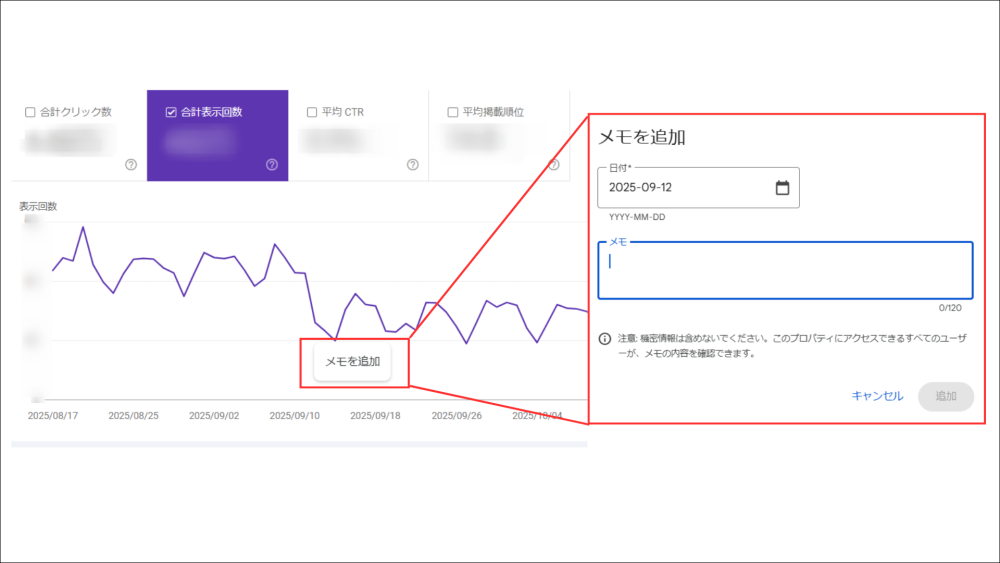Cancel the dialog with キャンセル
This screenshot has height=563, width=1000.
click(x=877, y=396)
